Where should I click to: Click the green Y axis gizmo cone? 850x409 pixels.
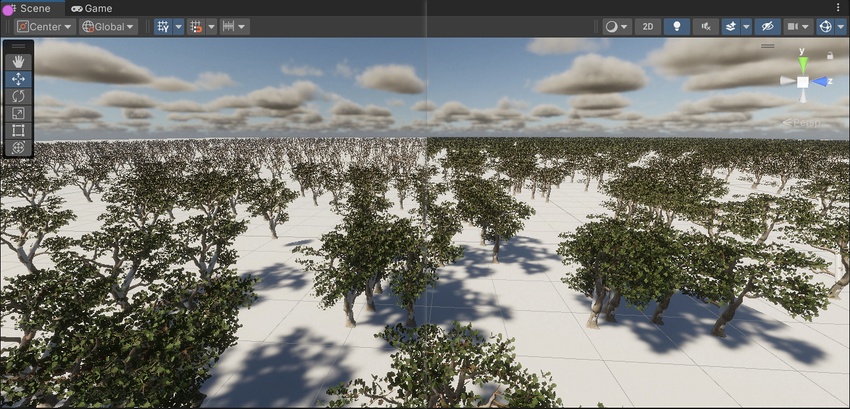[x=802, y=64]
